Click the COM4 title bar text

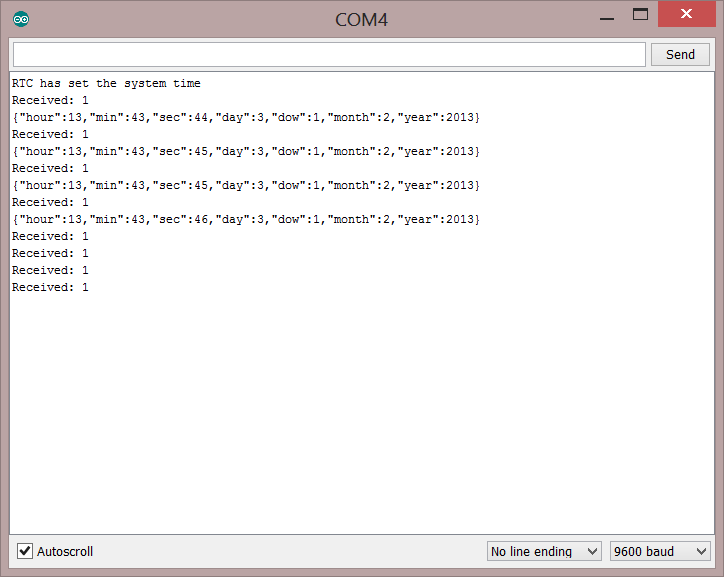tap(361, 19)
